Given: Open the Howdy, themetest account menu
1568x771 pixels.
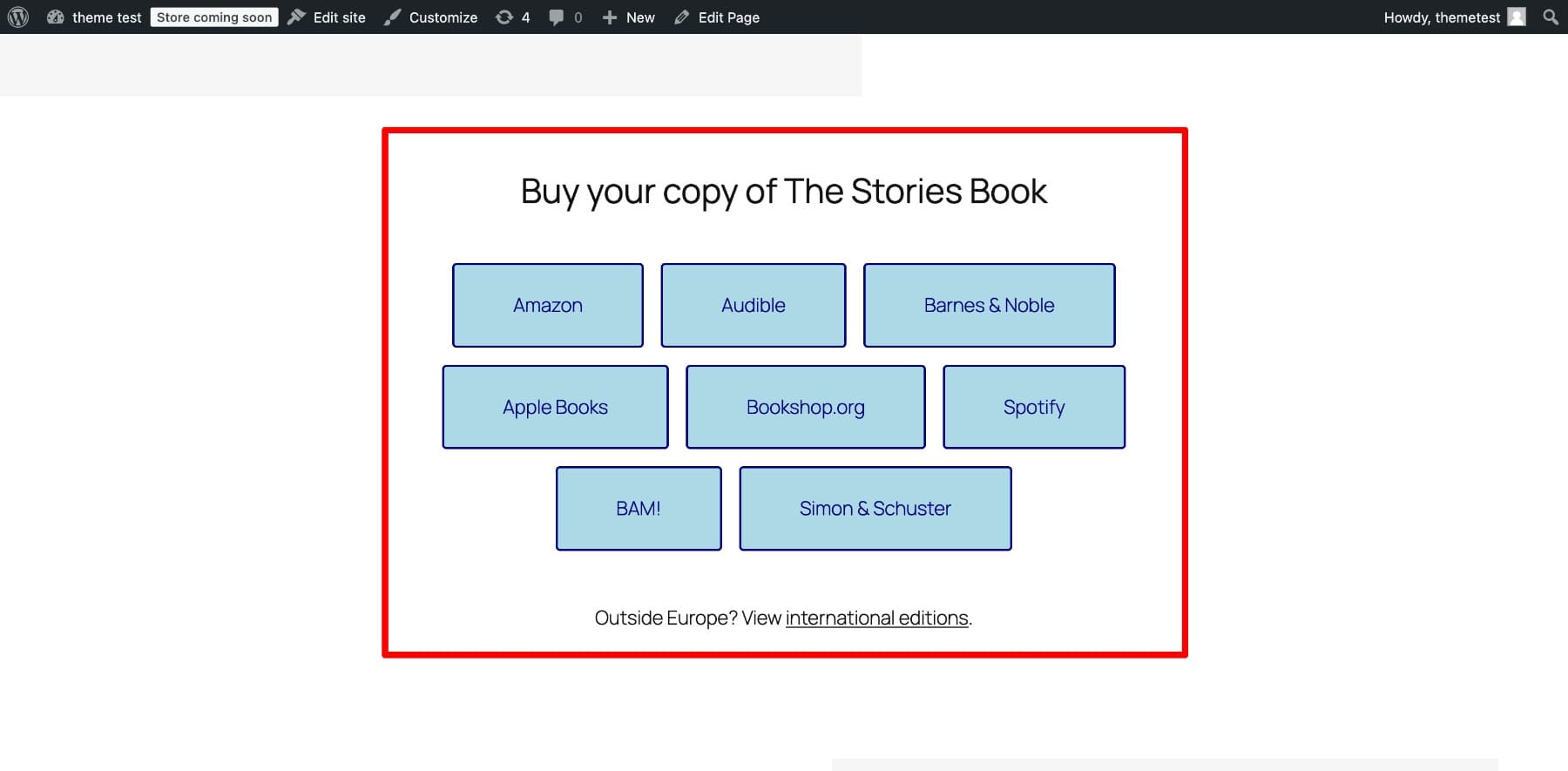Looking at the screenshot, I should [1442, 17].
